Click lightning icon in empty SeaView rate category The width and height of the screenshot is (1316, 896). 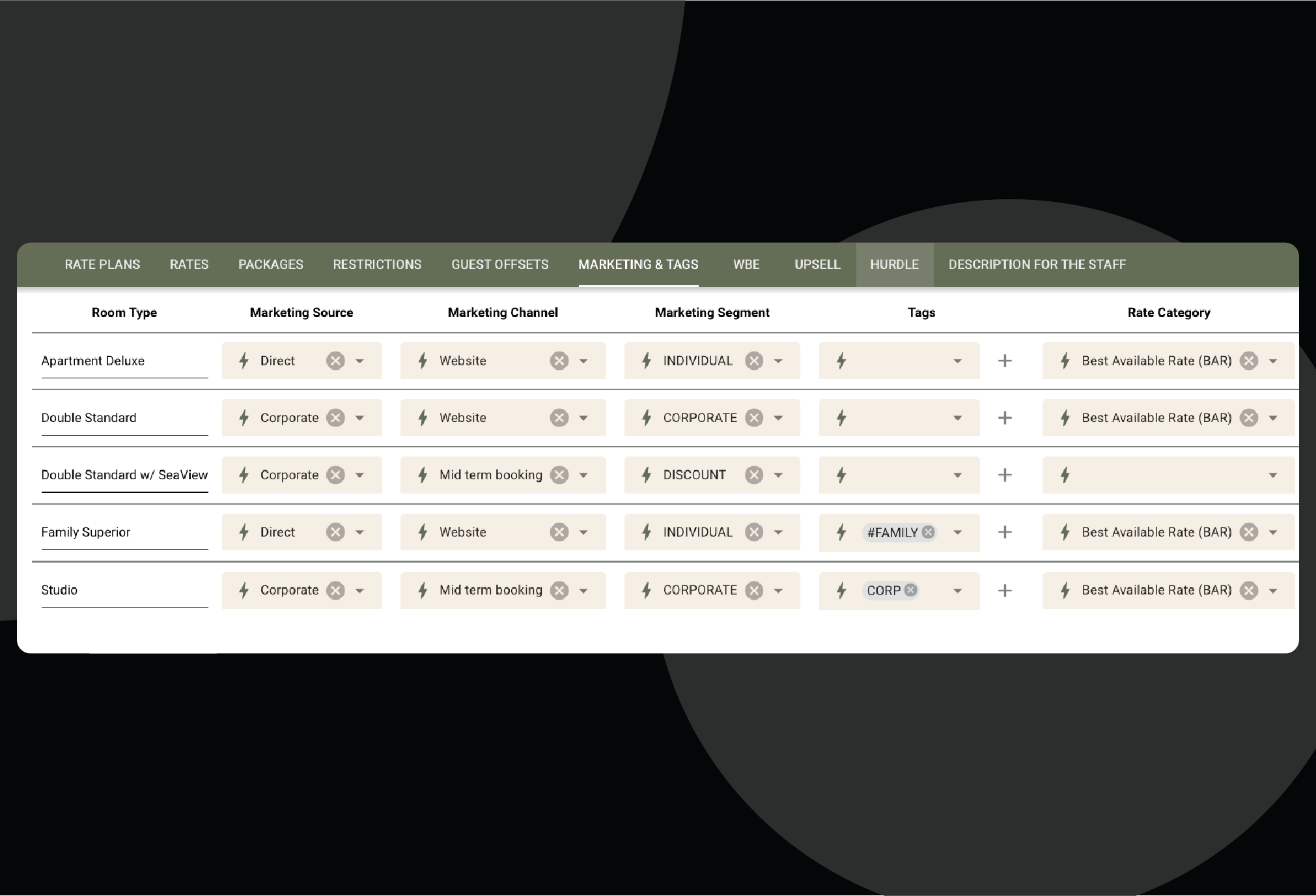[1065, 475]
